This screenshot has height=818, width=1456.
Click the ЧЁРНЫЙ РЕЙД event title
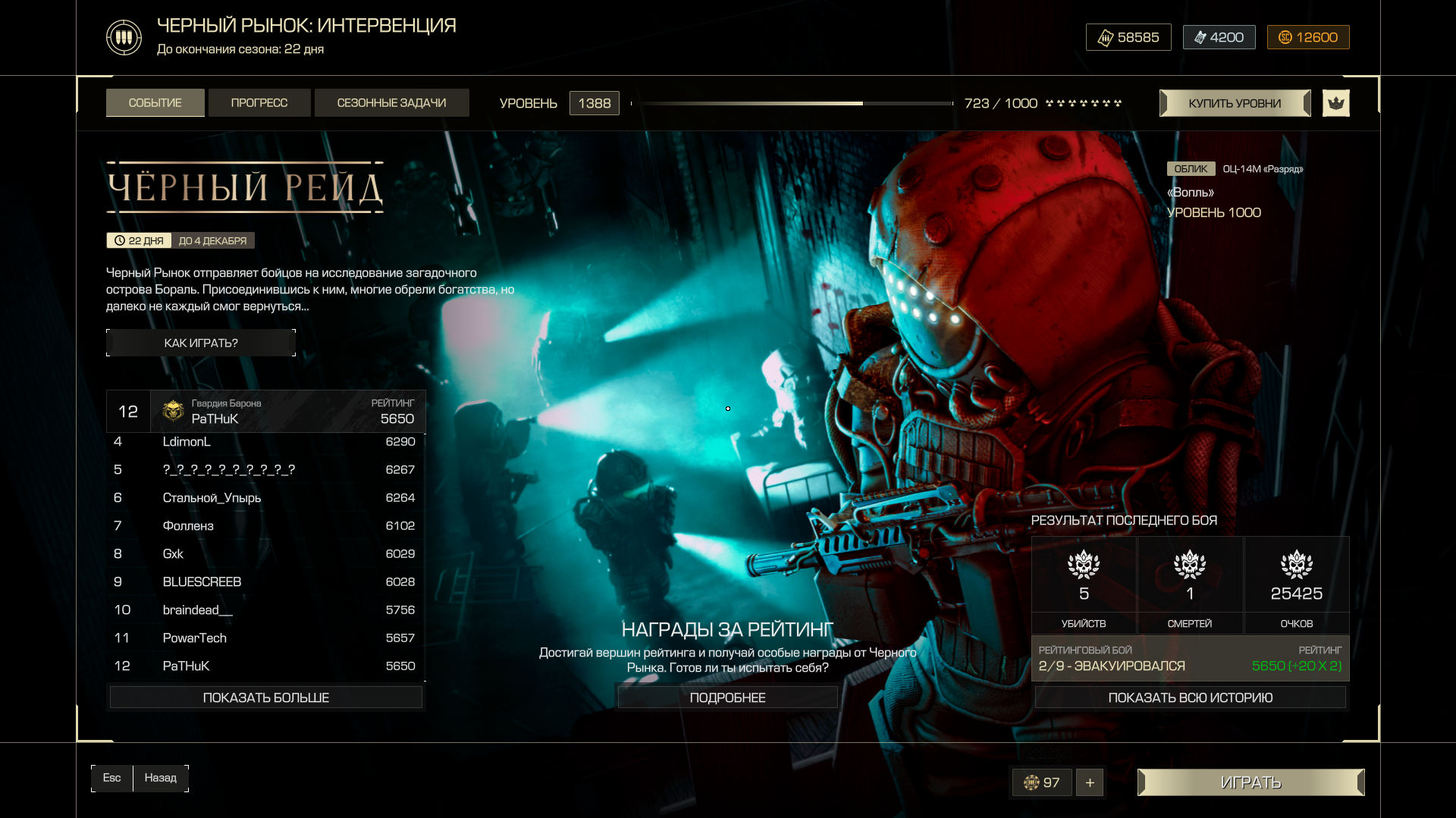(x=245, y=187)
